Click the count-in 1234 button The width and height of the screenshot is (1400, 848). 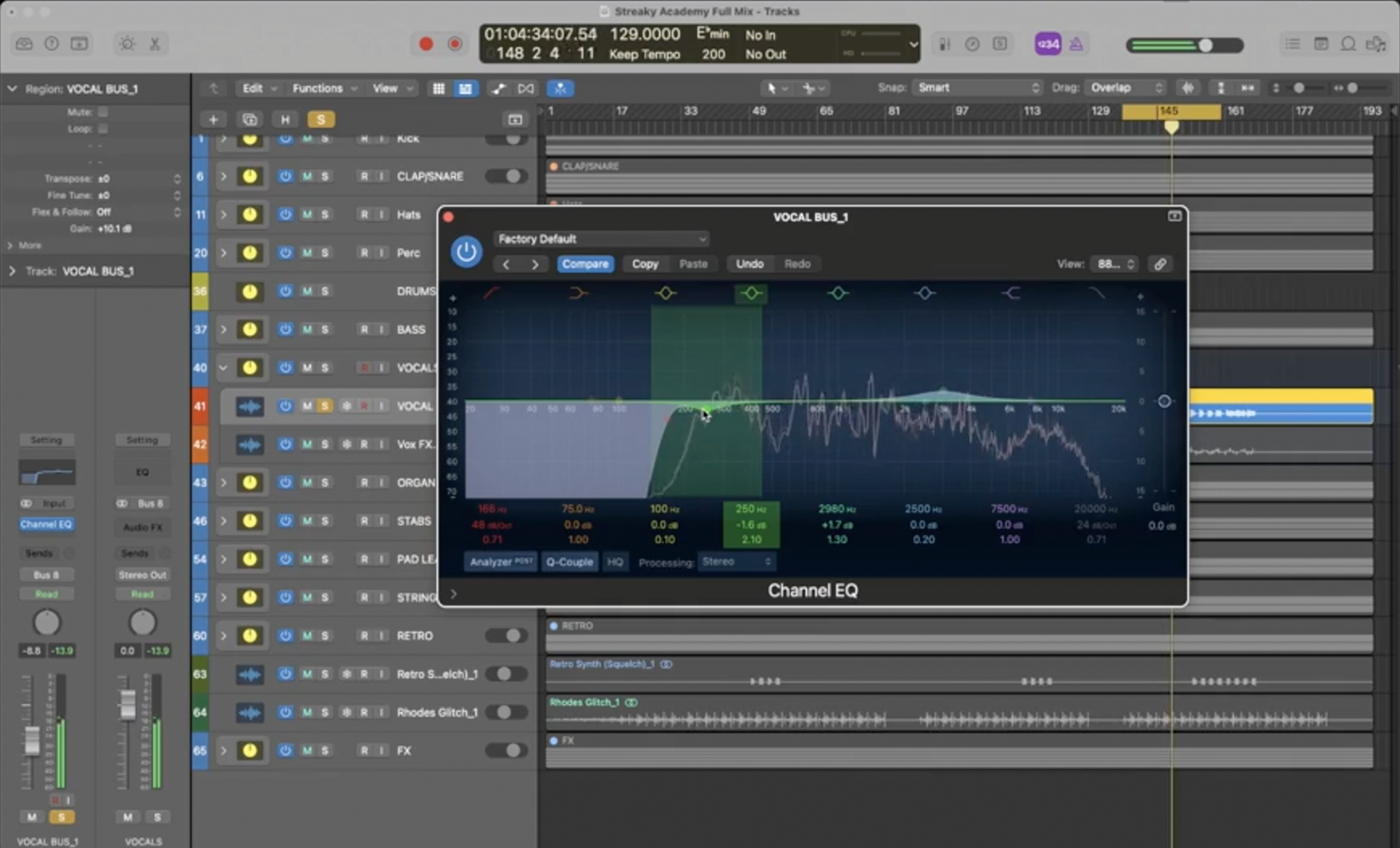point(1048,44)
